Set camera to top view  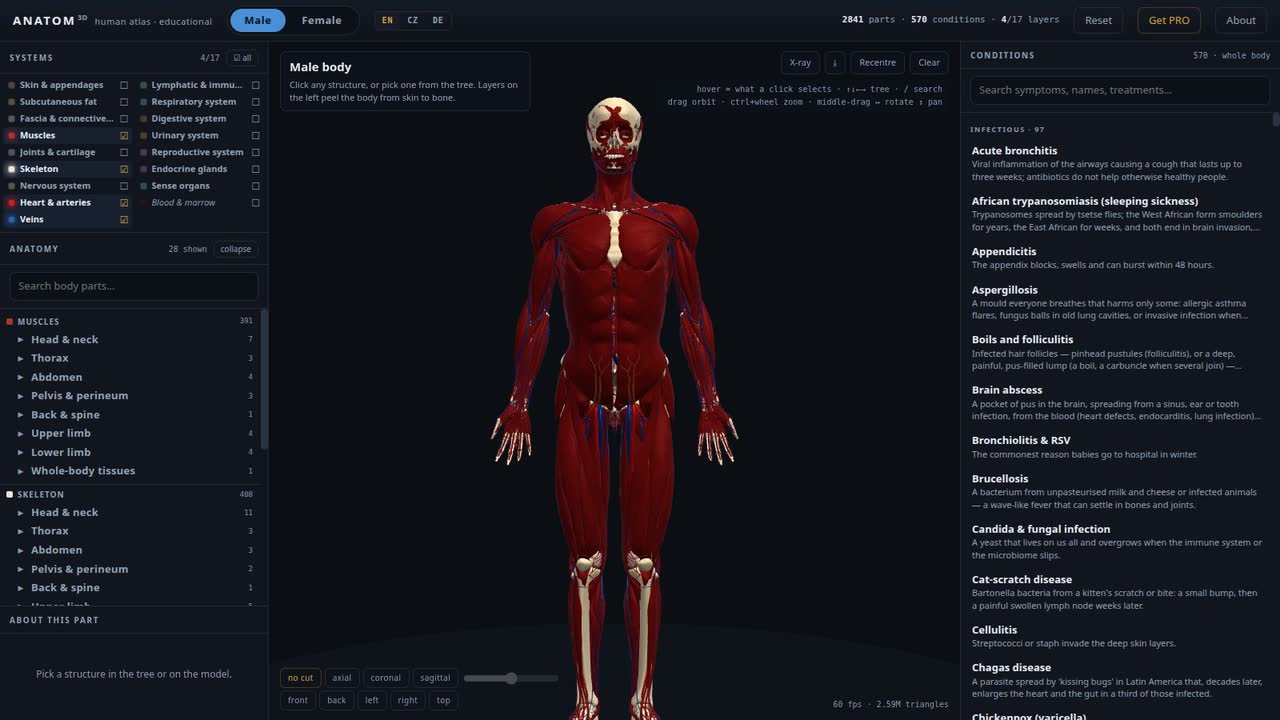click(443, 700)
